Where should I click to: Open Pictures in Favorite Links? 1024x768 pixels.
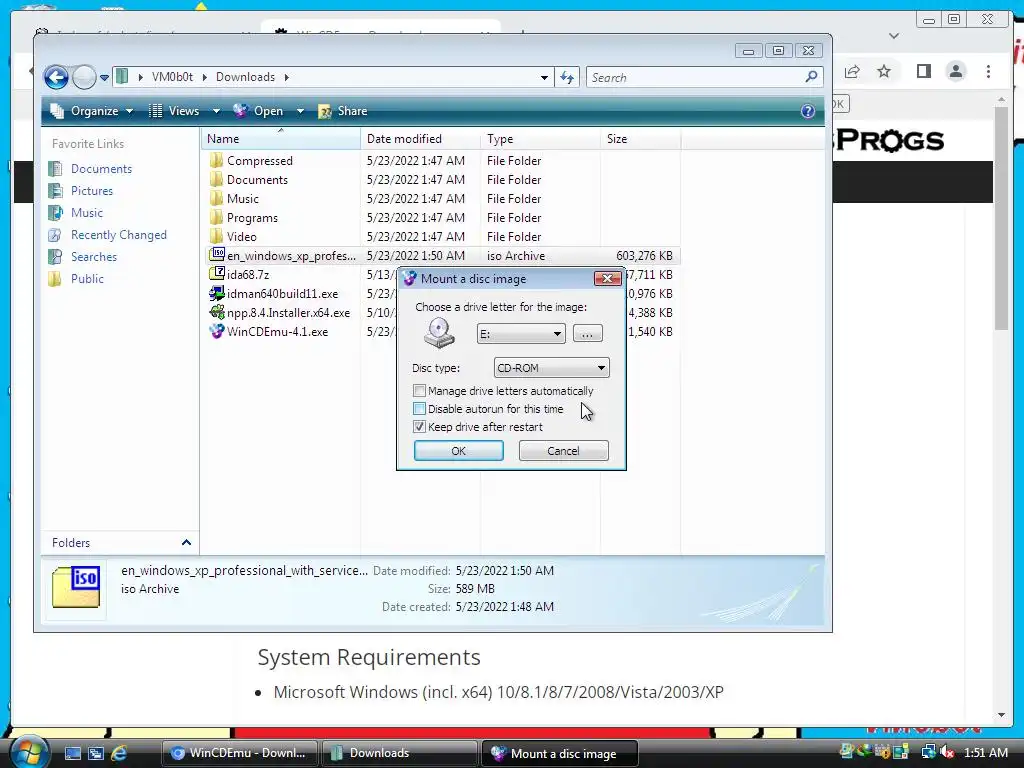point(91,191)
